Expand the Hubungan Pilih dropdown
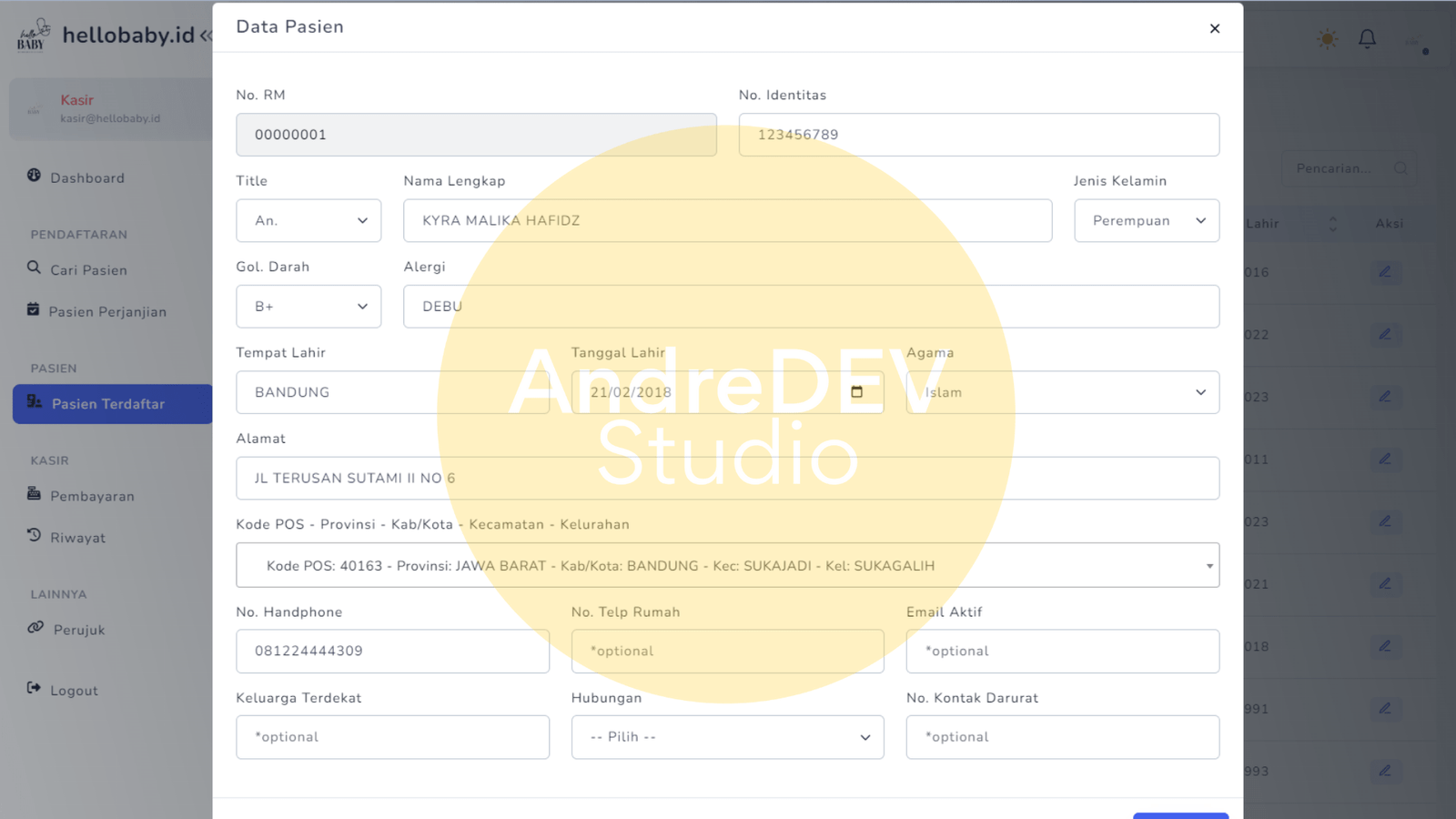Screen dimensions: 1456x819 727,737
